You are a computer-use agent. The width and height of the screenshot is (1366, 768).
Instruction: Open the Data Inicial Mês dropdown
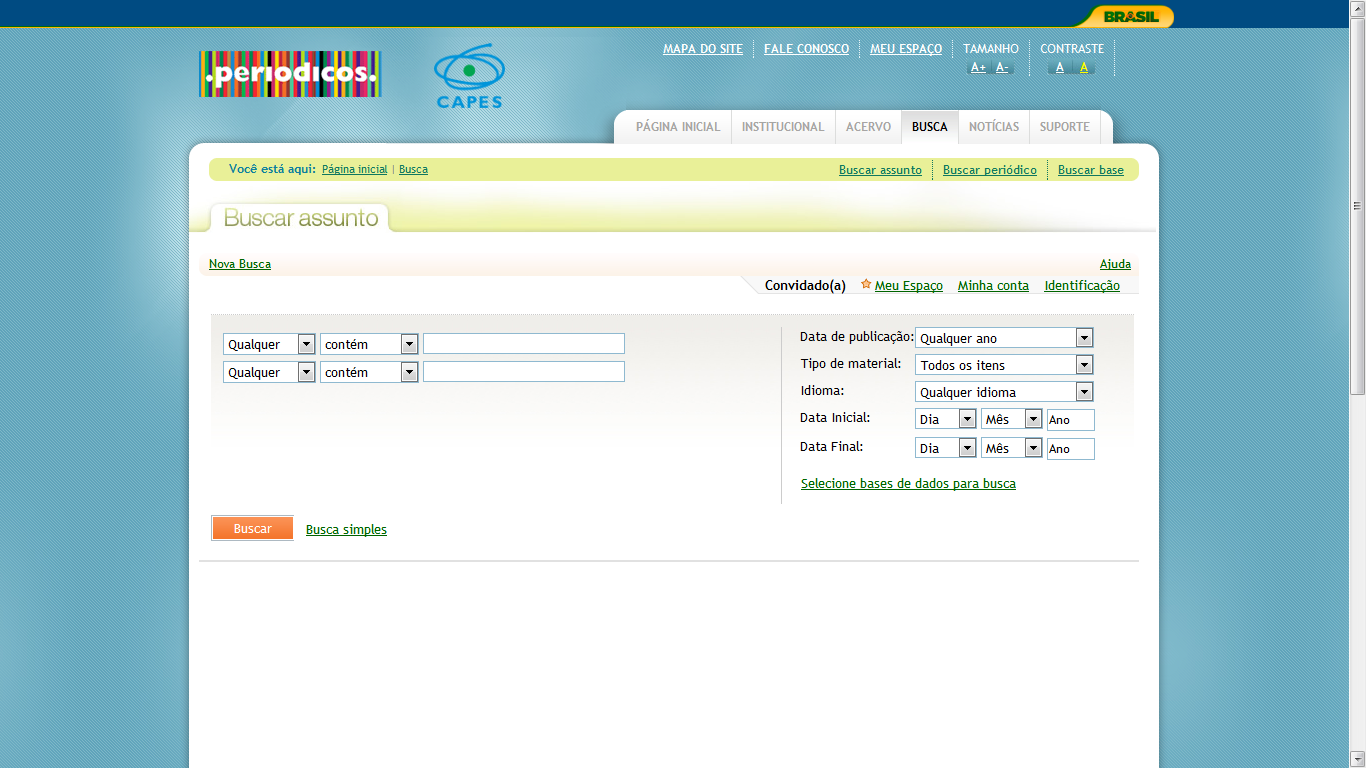[x=1012, y=420]
